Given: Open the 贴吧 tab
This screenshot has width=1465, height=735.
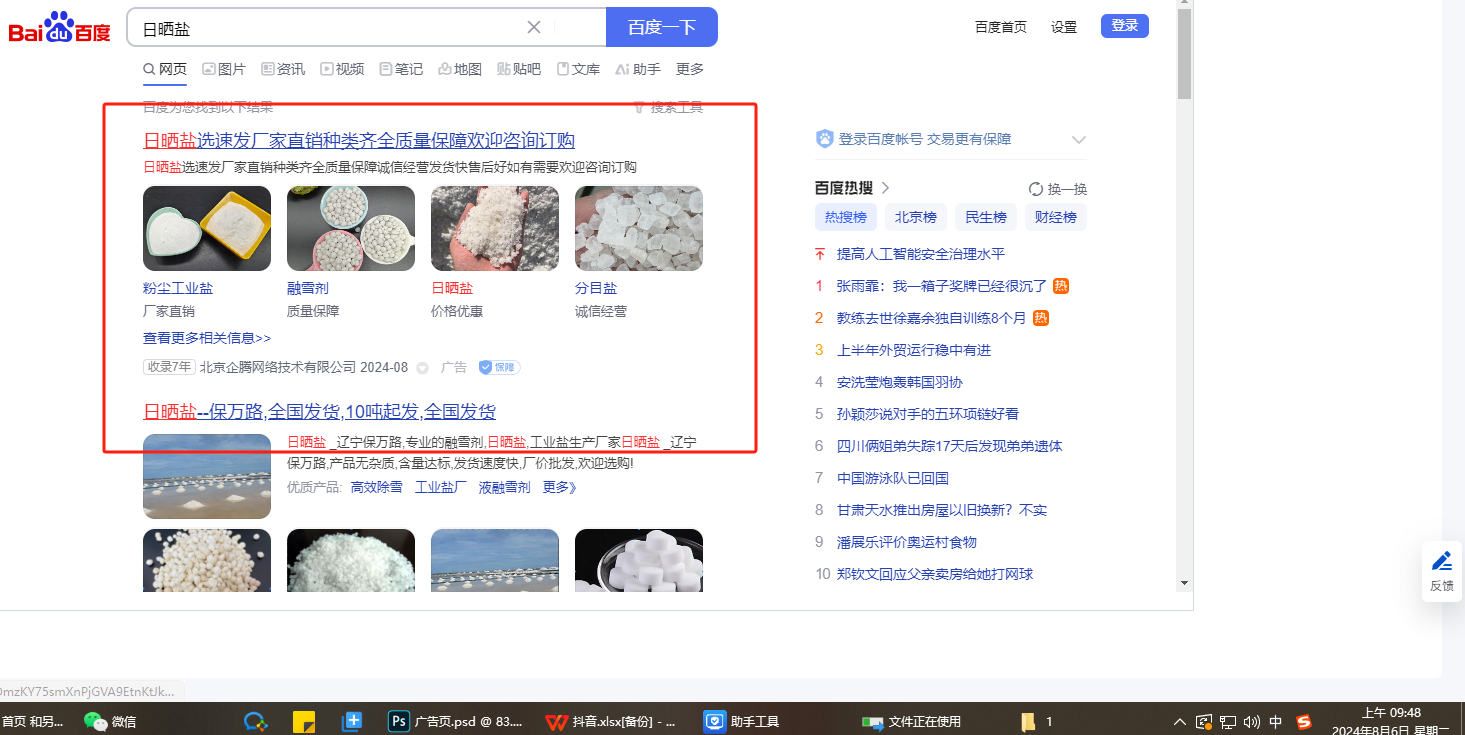Looking at the screenshot, I should (519, 69).
